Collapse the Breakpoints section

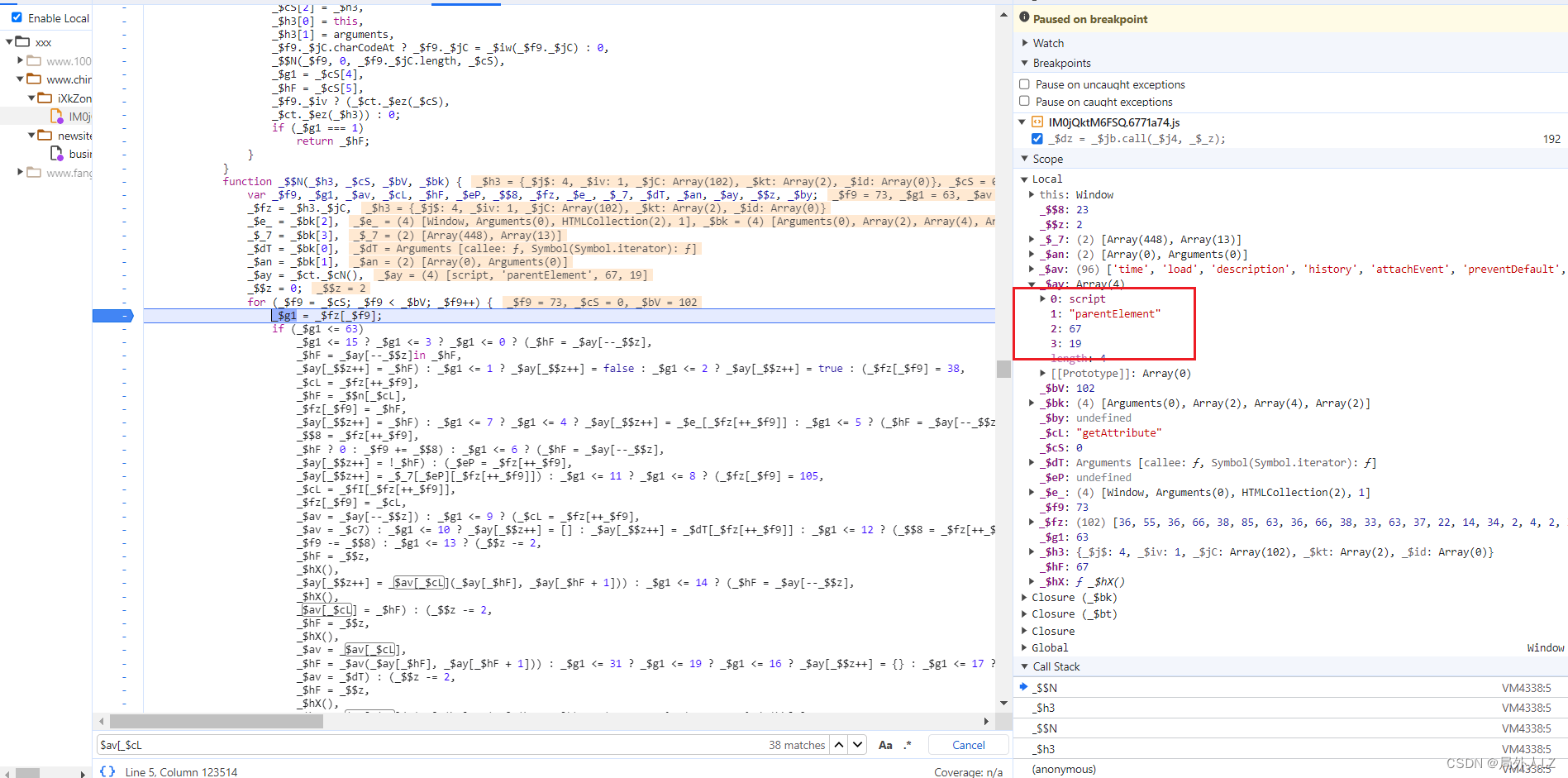tap(1025, 63)
